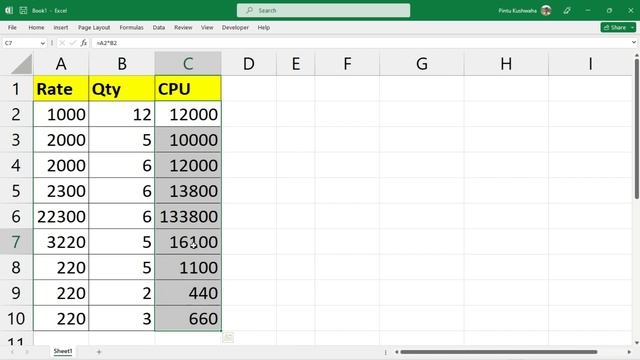
Task: Click the Cancel X icon in formula bar
Action: tap(62, 43)
